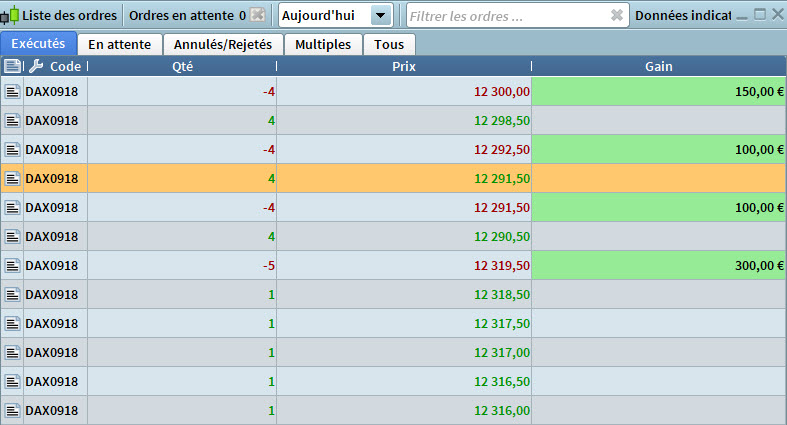Click the Filtrer les ordres input field
787x425 pixels.
(505, 16)
